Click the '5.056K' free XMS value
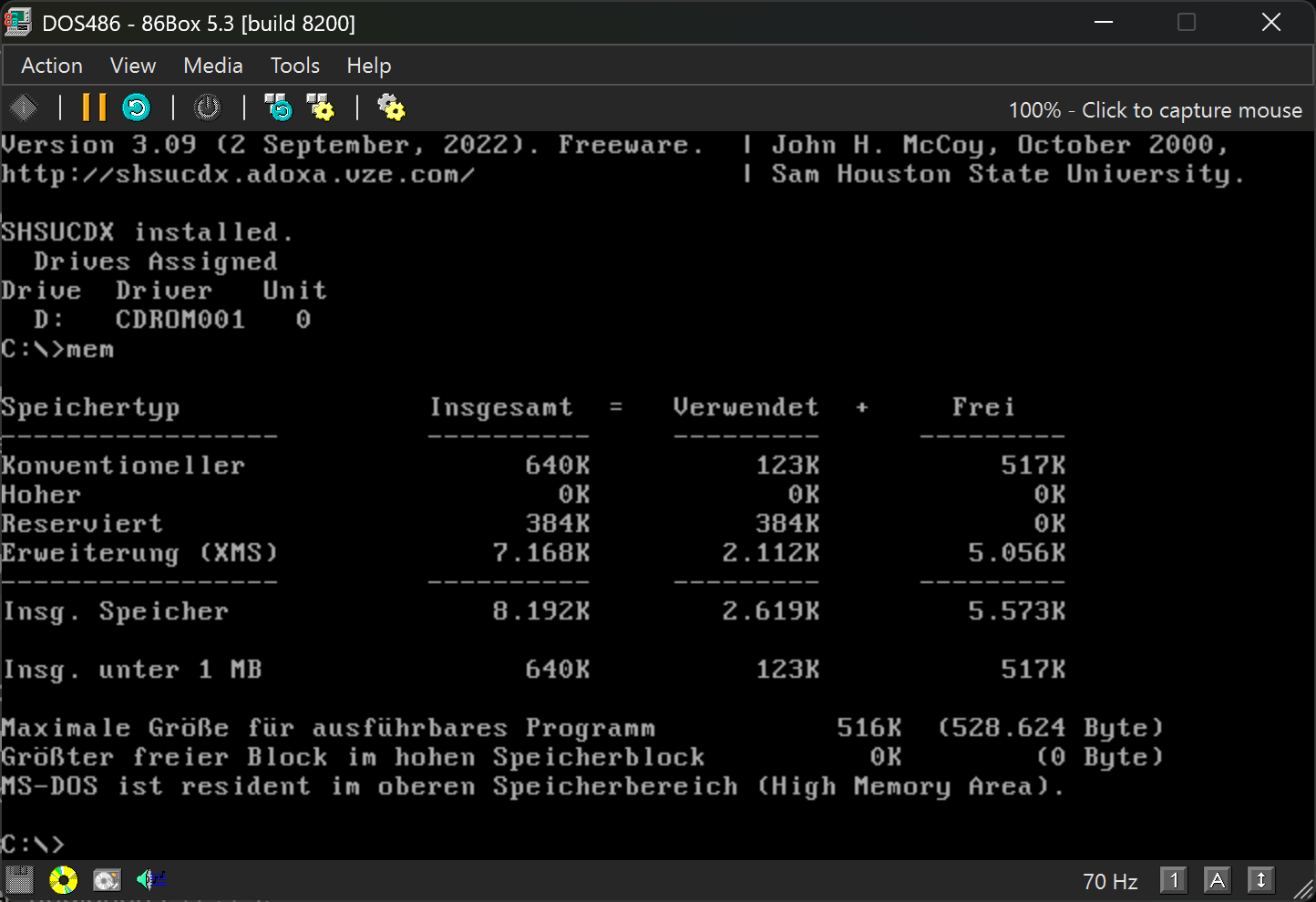 (1017, 553)
